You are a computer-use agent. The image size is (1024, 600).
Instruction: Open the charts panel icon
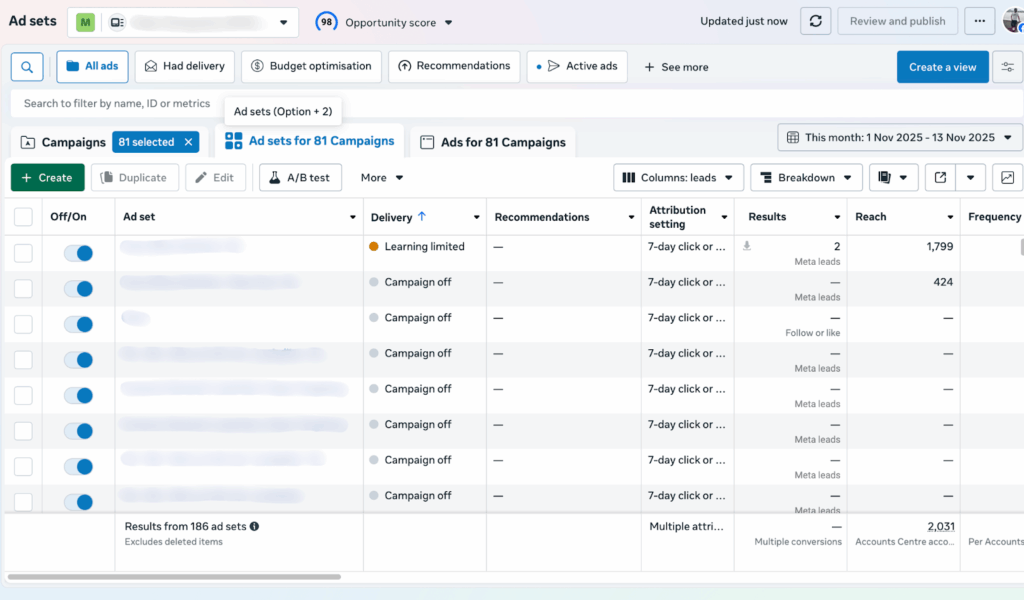click(x=1007, y=178)
